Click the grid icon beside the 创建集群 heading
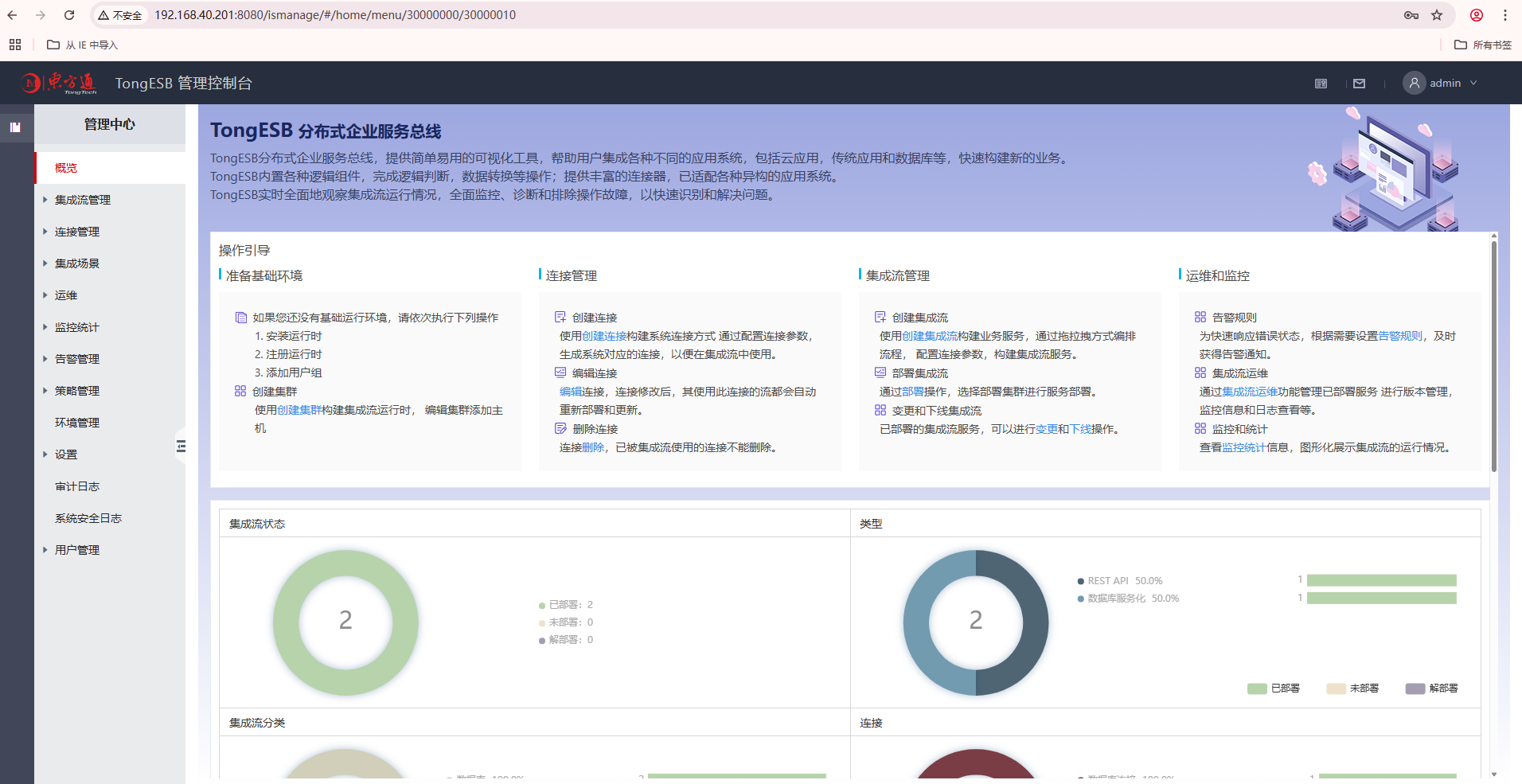 click(x=240, y=392)
